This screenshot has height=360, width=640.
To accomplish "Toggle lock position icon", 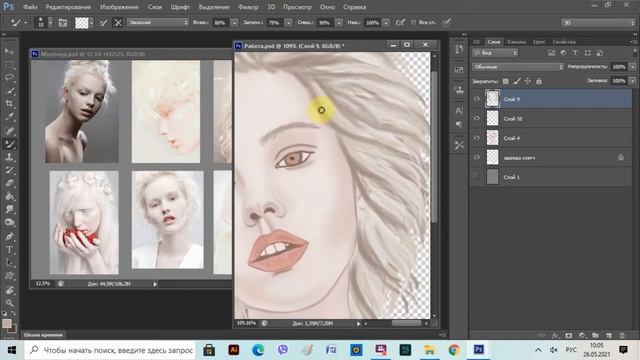I will (x=528, y=81).
